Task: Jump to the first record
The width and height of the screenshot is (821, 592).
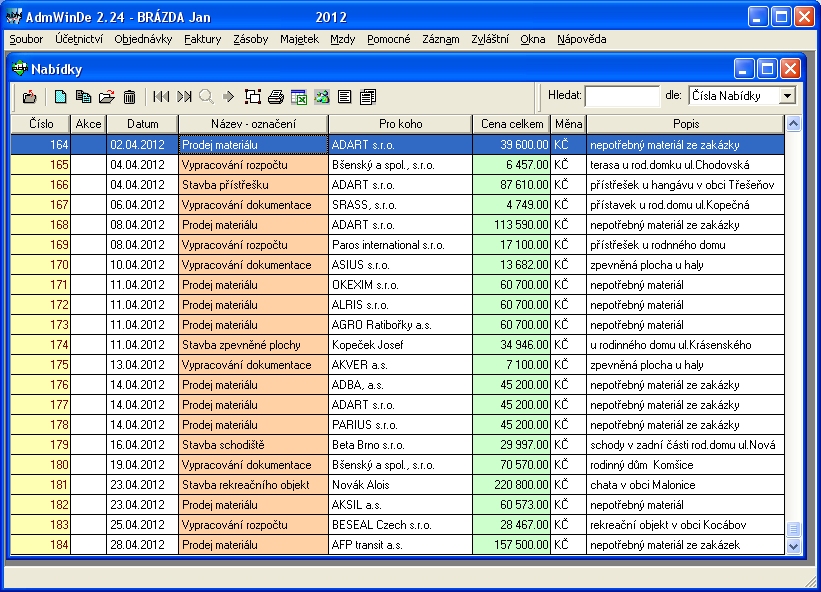Action: tap(161, 96)
